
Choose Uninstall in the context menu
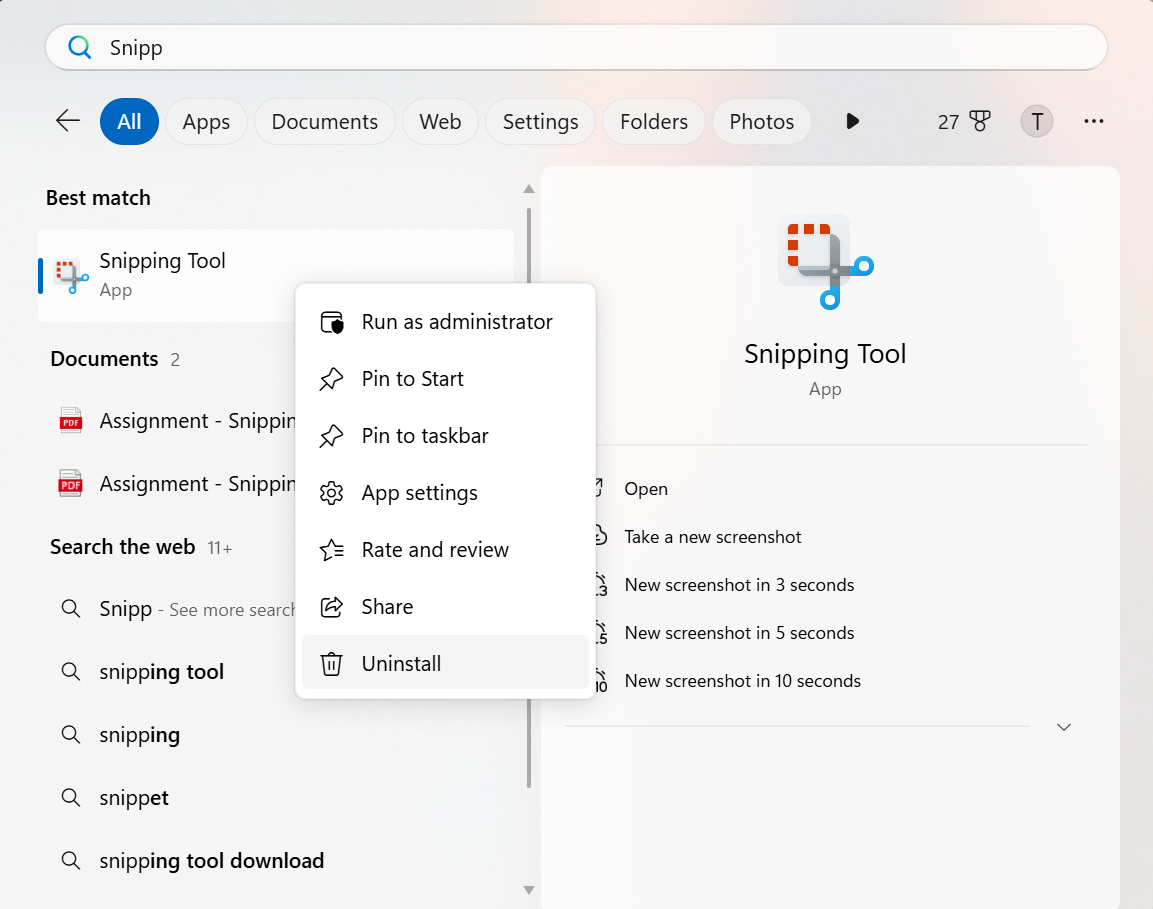445,663
